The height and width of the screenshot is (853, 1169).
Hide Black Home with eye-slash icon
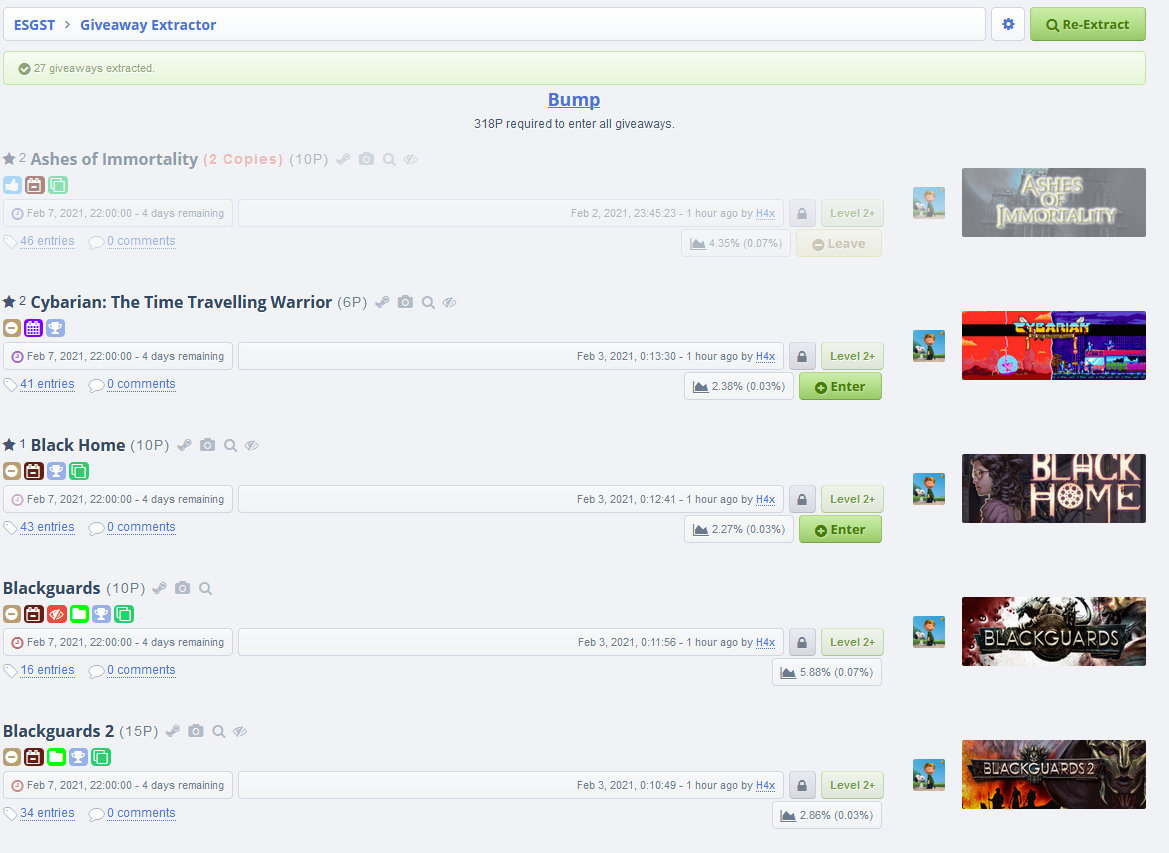(252, 445)
